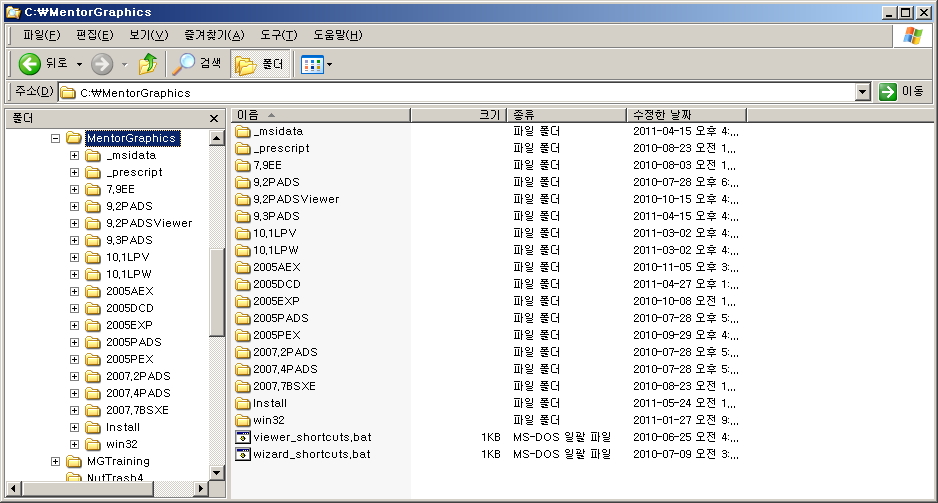Toggle the Folders pane button

[260, 64]
